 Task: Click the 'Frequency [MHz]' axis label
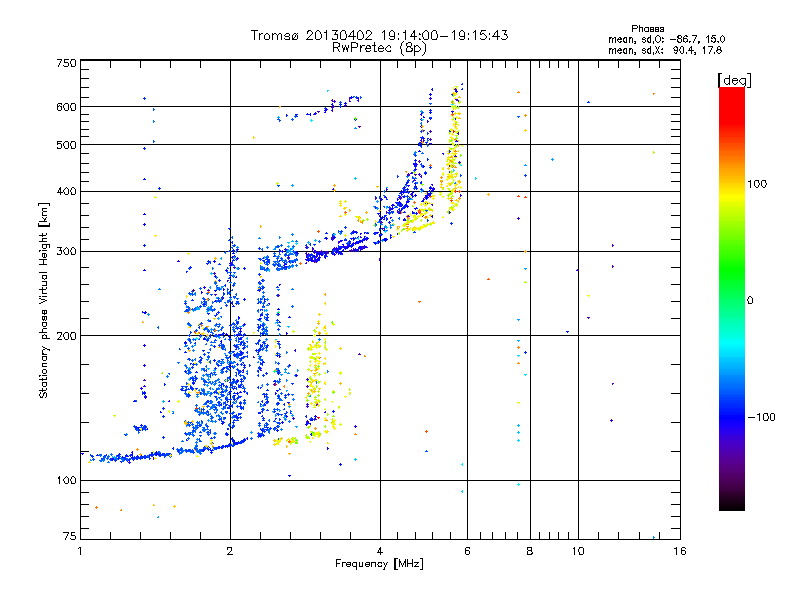(379, 564)
